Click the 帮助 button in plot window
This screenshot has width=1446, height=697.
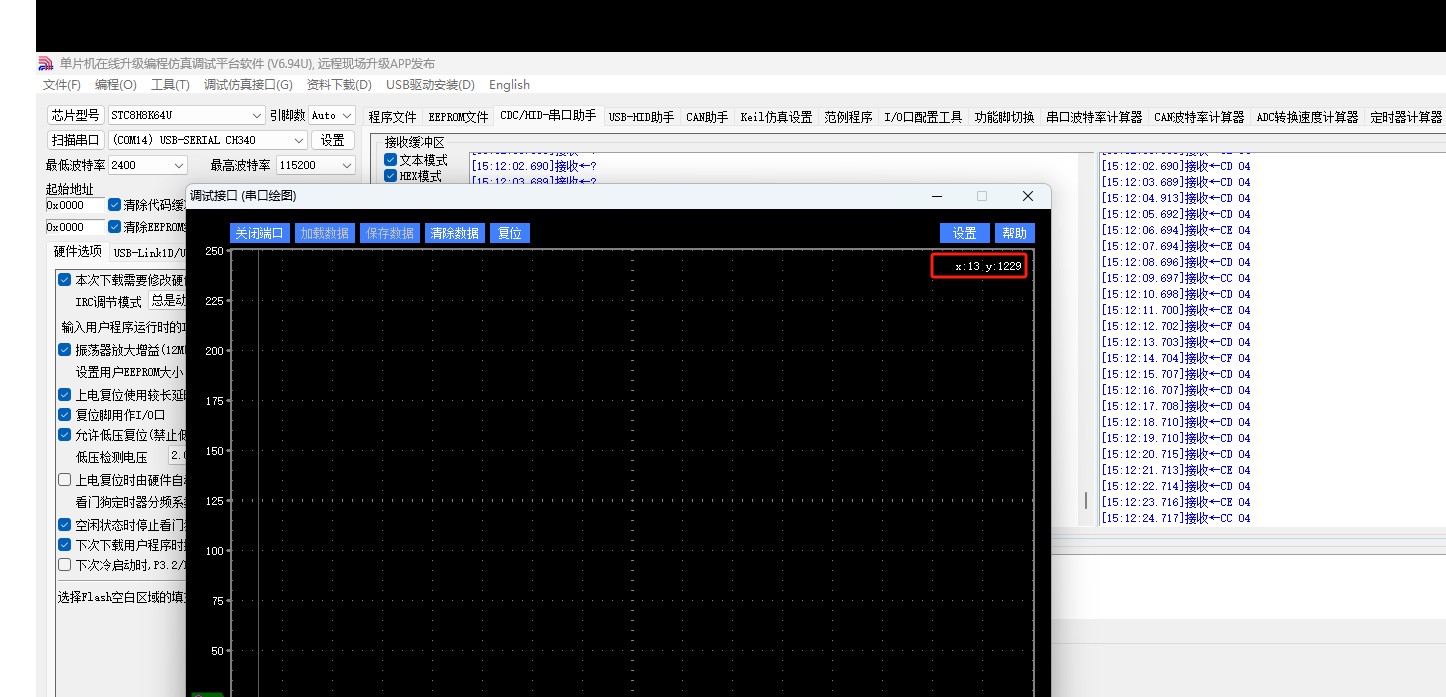pos(1014,233)
